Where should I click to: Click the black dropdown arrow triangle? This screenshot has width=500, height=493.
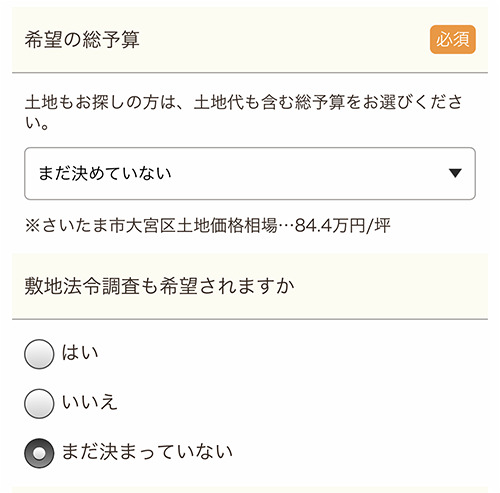[x=455, y=173]
